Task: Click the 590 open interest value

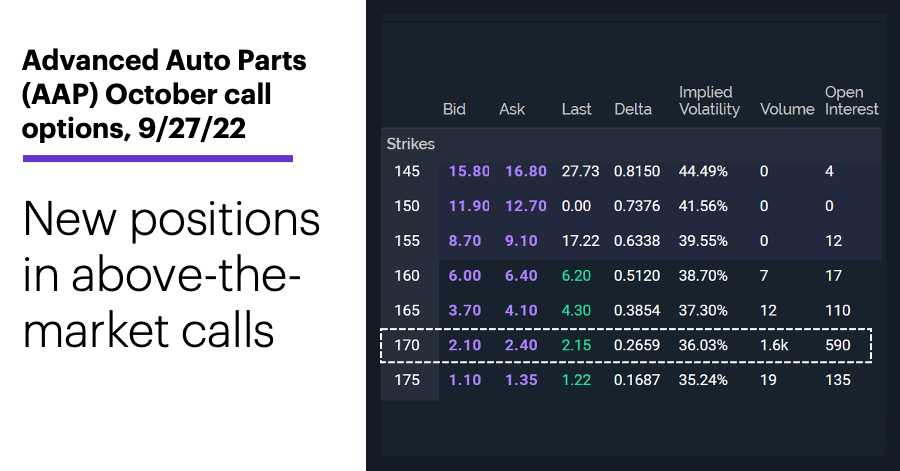Action: point(837,345)
